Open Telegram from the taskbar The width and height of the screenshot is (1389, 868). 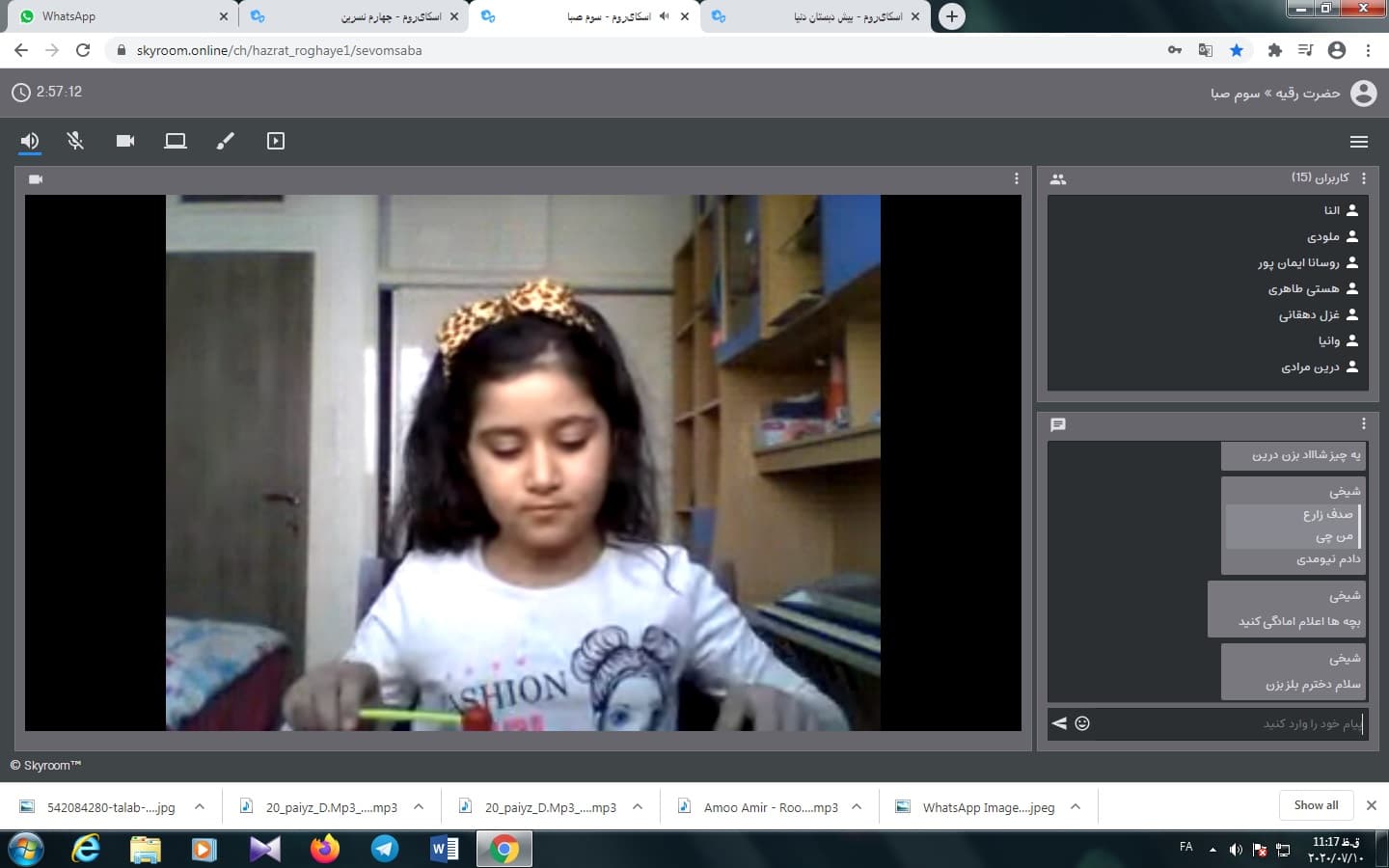coord(385,849)
